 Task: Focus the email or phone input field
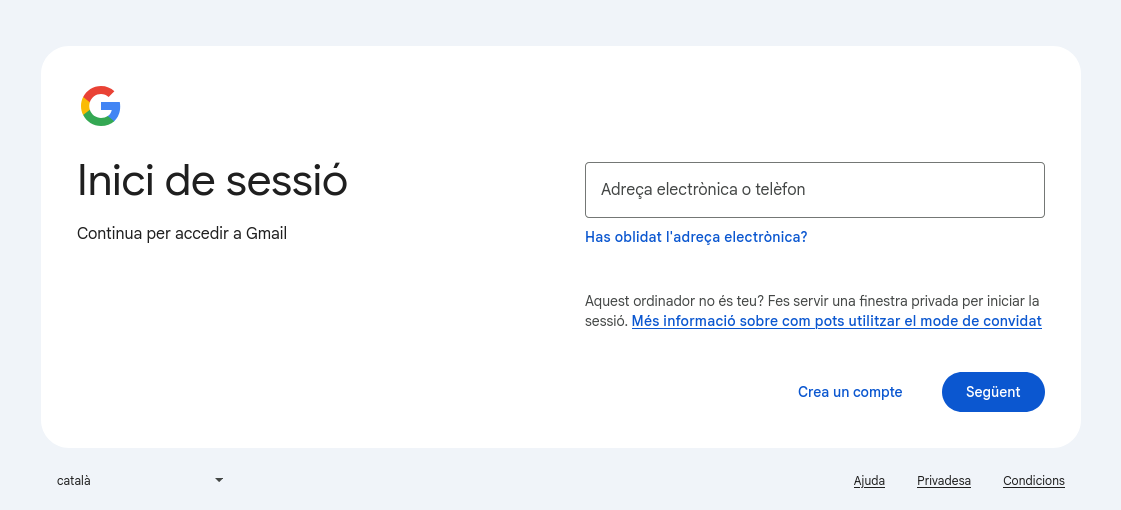point(814,190)
